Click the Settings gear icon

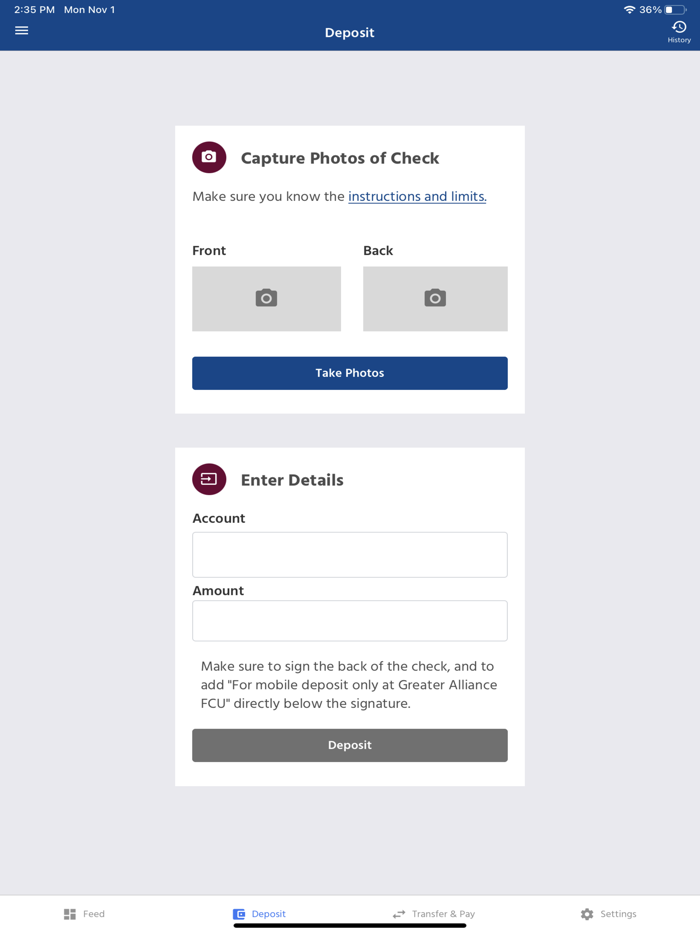[587, 914]
